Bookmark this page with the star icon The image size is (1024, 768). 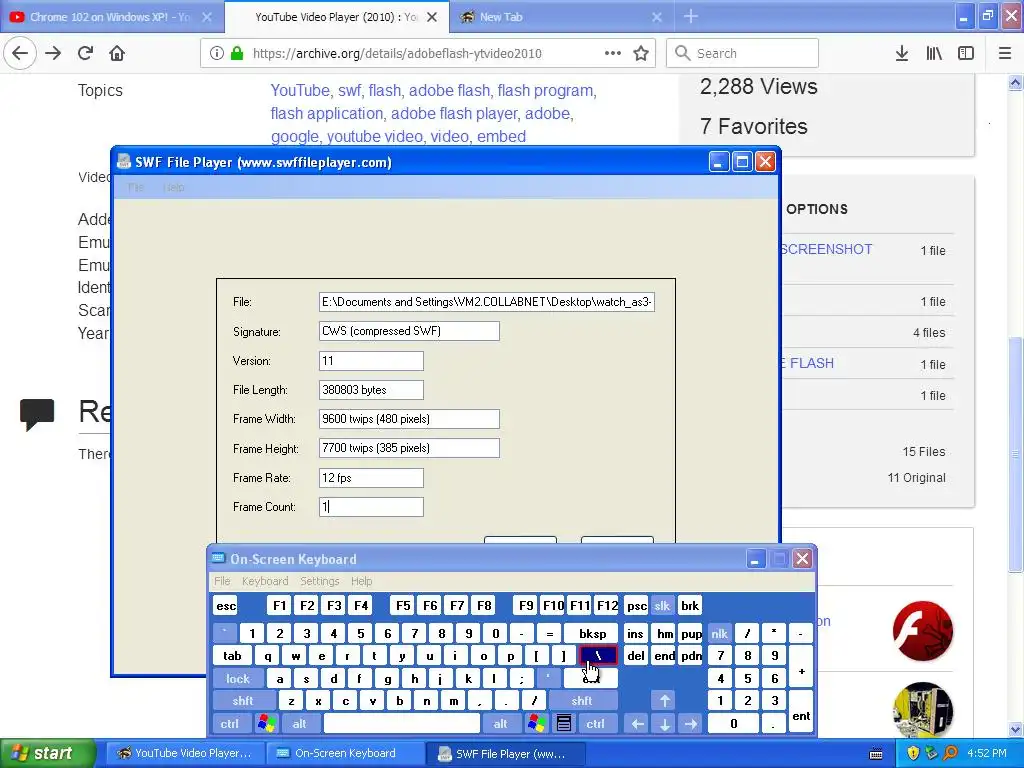point(641,53)
